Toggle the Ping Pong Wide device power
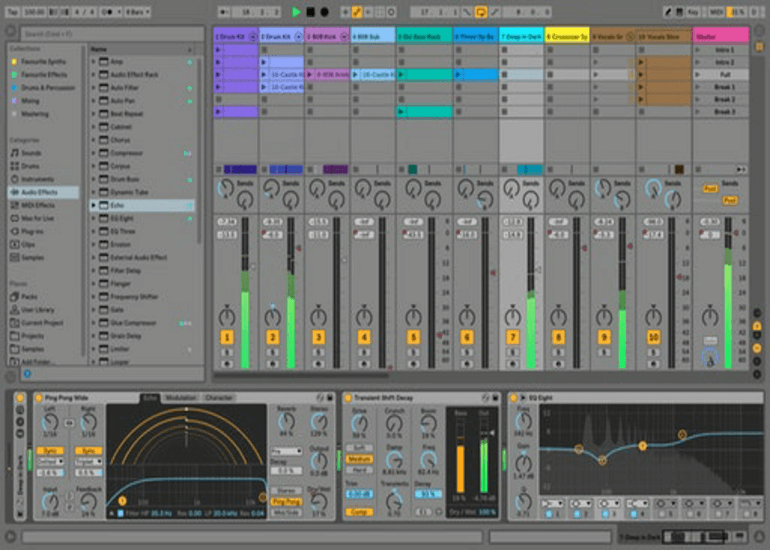The height and width of the screenshot is (550, 770). pos(38,398)
